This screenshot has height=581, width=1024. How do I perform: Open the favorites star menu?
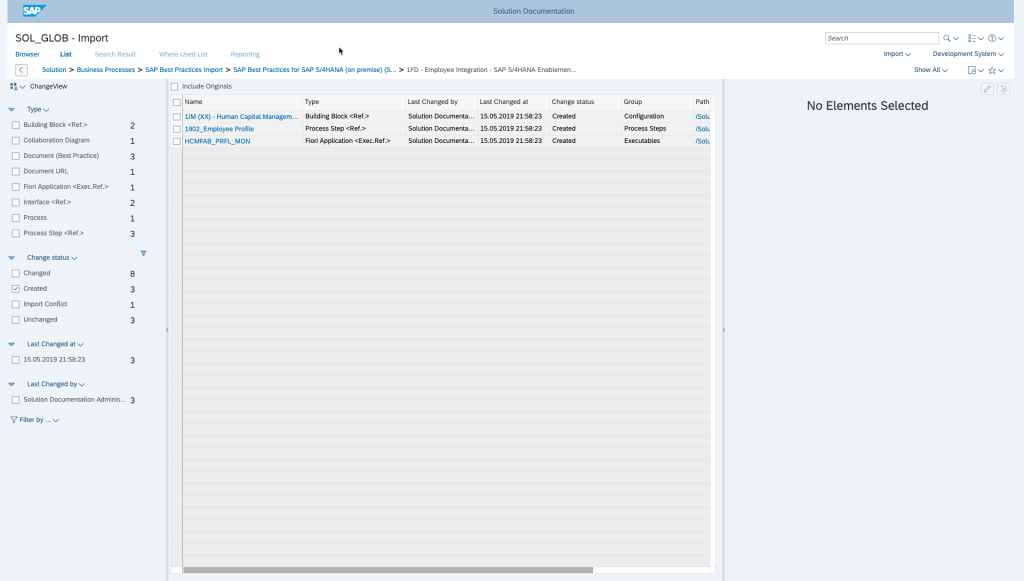coord(992,70)
